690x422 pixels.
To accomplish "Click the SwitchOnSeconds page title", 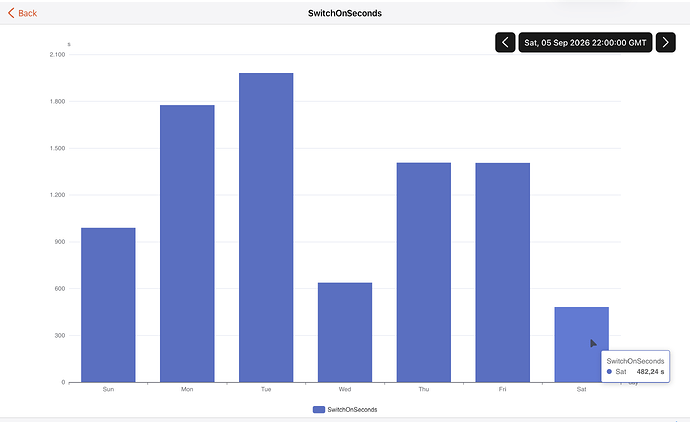I will pos(345,13).
